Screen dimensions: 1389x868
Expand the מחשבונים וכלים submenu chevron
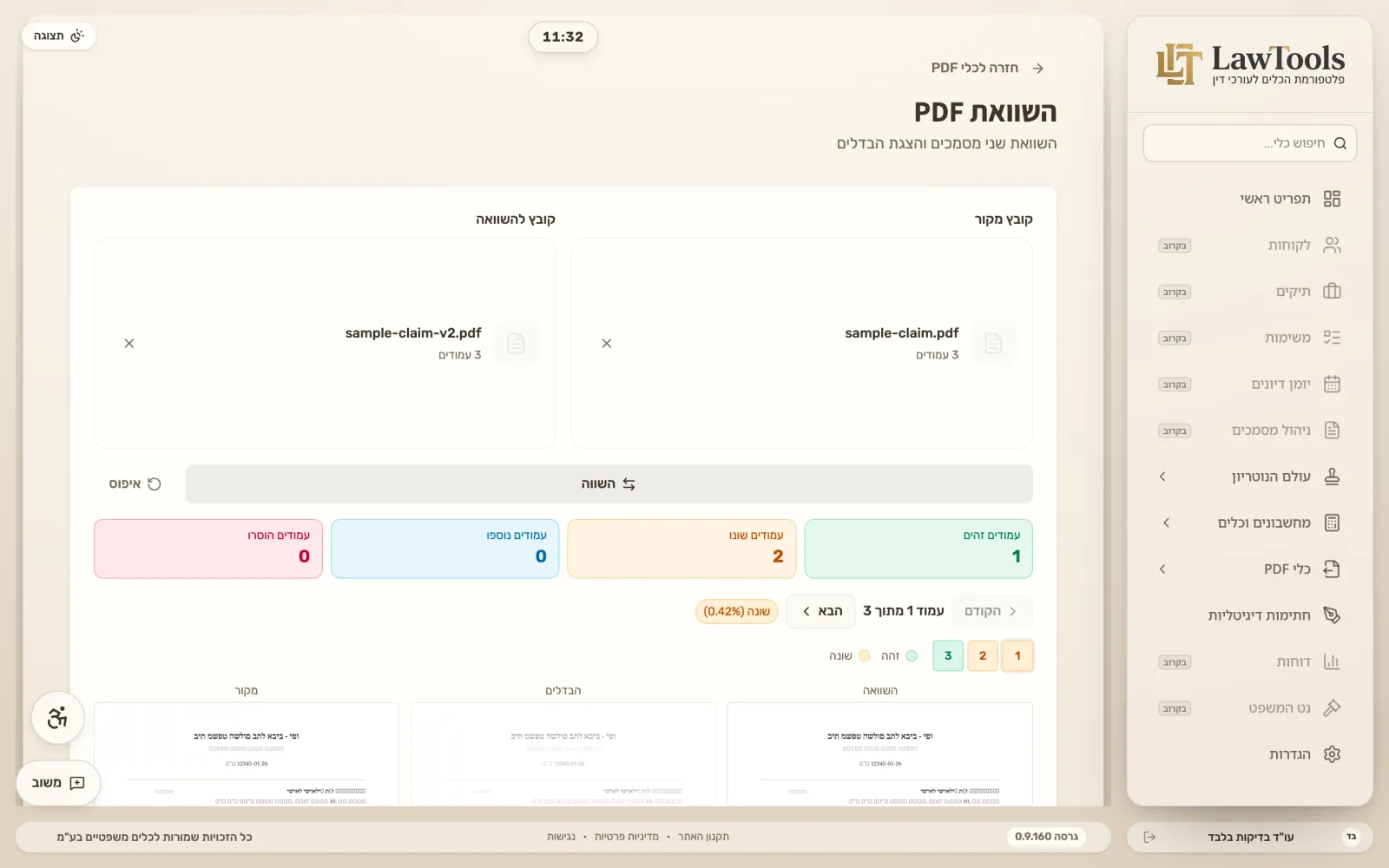tap(1166, 523)
